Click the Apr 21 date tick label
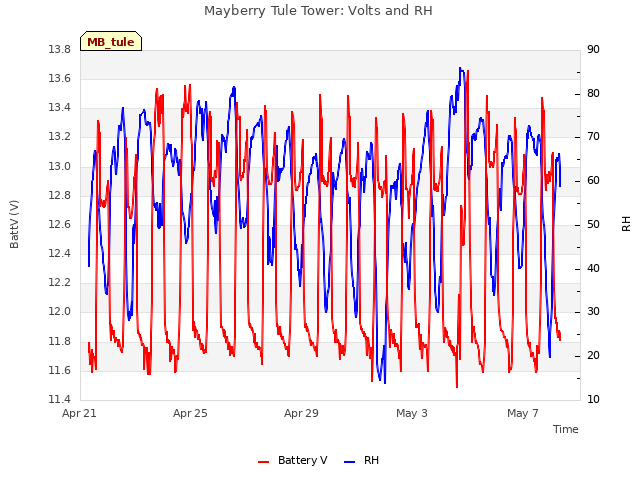Image resolution: width=640 pixels, height=480 pixels. 79,413
